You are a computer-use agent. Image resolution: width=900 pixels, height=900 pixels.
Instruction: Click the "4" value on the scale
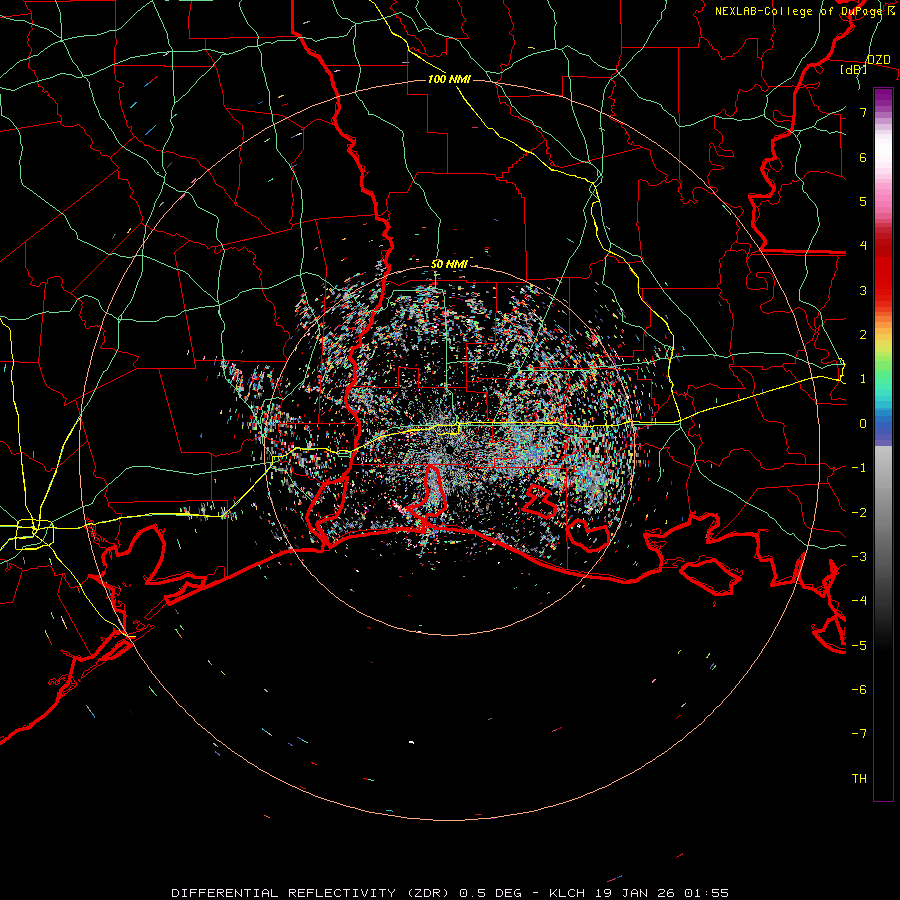(x=863, y=246)
